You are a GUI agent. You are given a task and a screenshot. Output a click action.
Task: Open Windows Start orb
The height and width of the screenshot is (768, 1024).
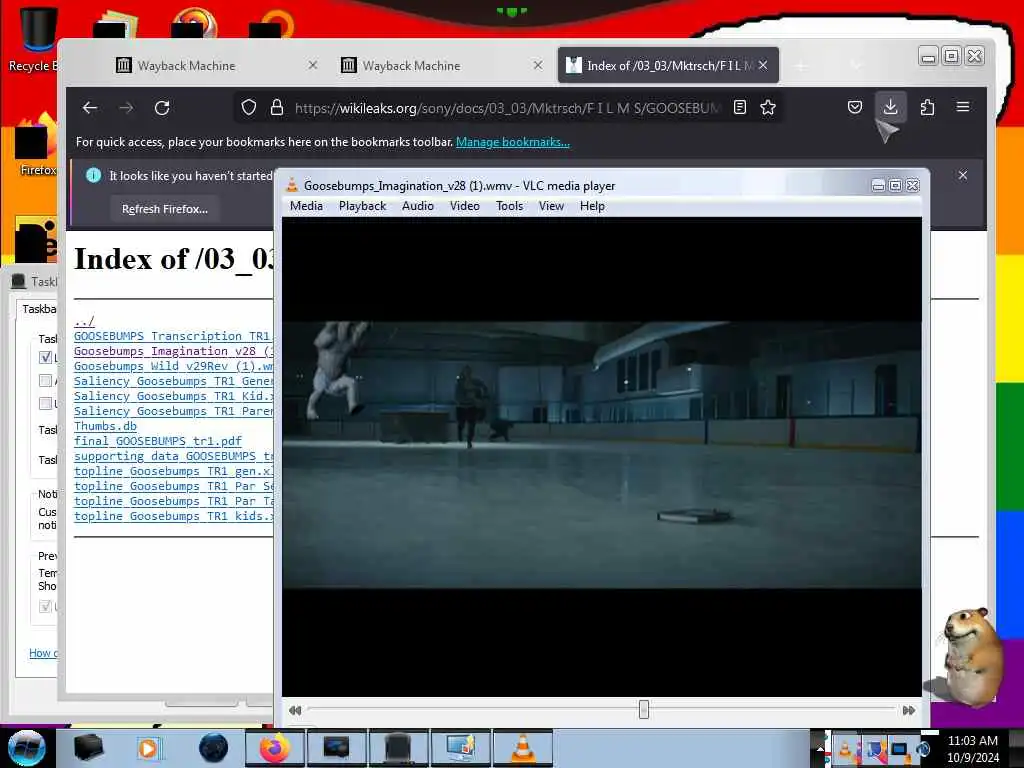click(x=26, y=748)
